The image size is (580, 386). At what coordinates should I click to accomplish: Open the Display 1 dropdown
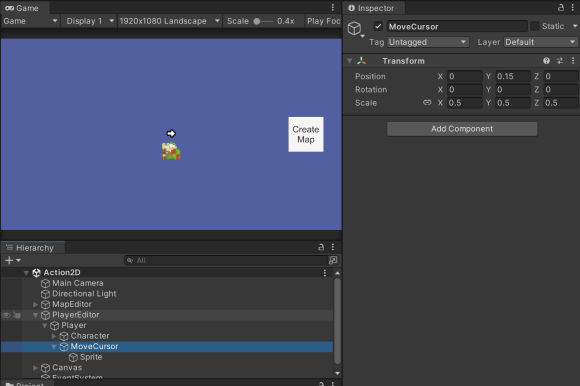pyautogui.click(x=89, y=21)
